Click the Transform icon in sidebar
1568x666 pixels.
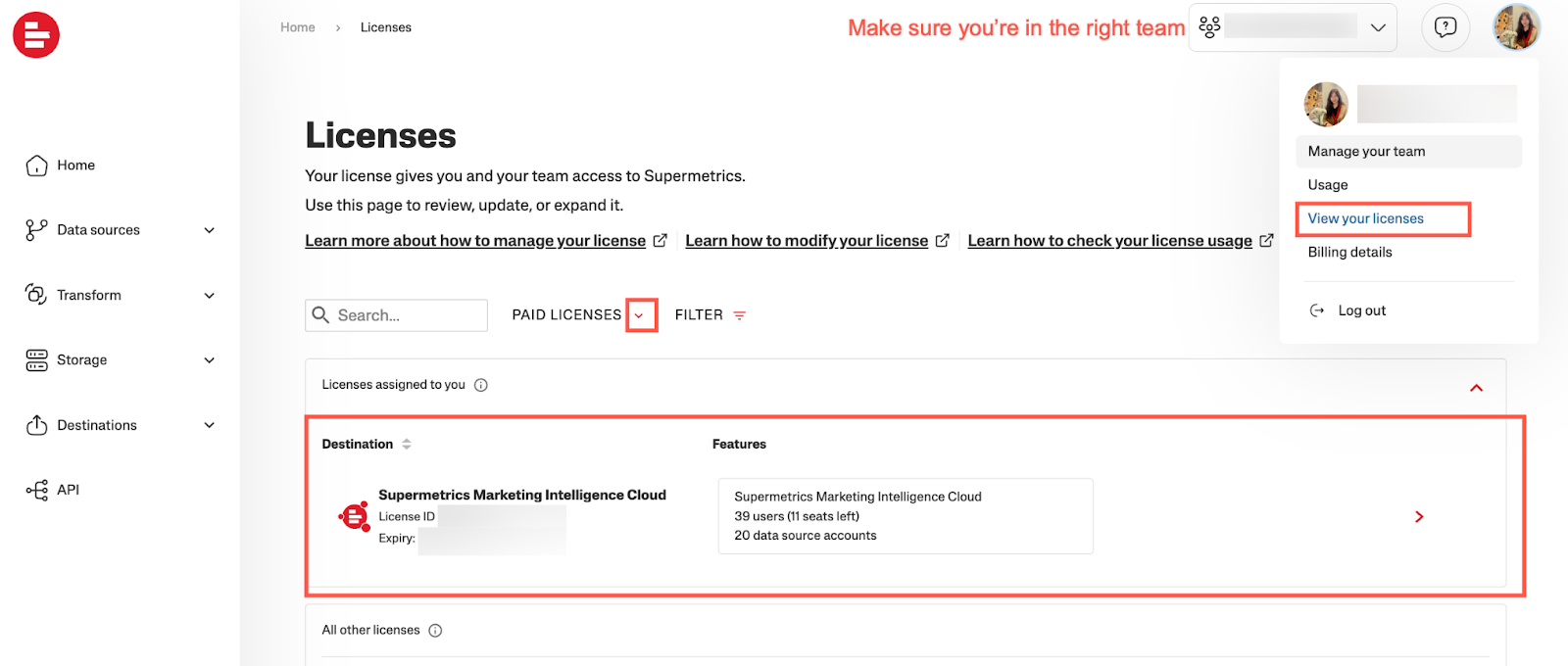[x=36, y=295]
